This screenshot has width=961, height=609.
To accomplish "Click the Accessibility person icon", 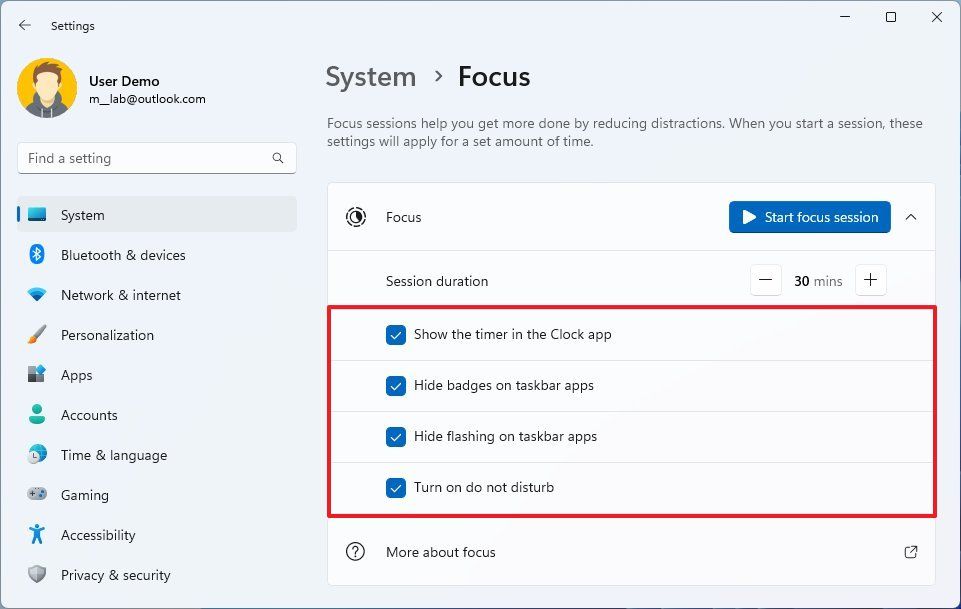I will tap(35, 535).
